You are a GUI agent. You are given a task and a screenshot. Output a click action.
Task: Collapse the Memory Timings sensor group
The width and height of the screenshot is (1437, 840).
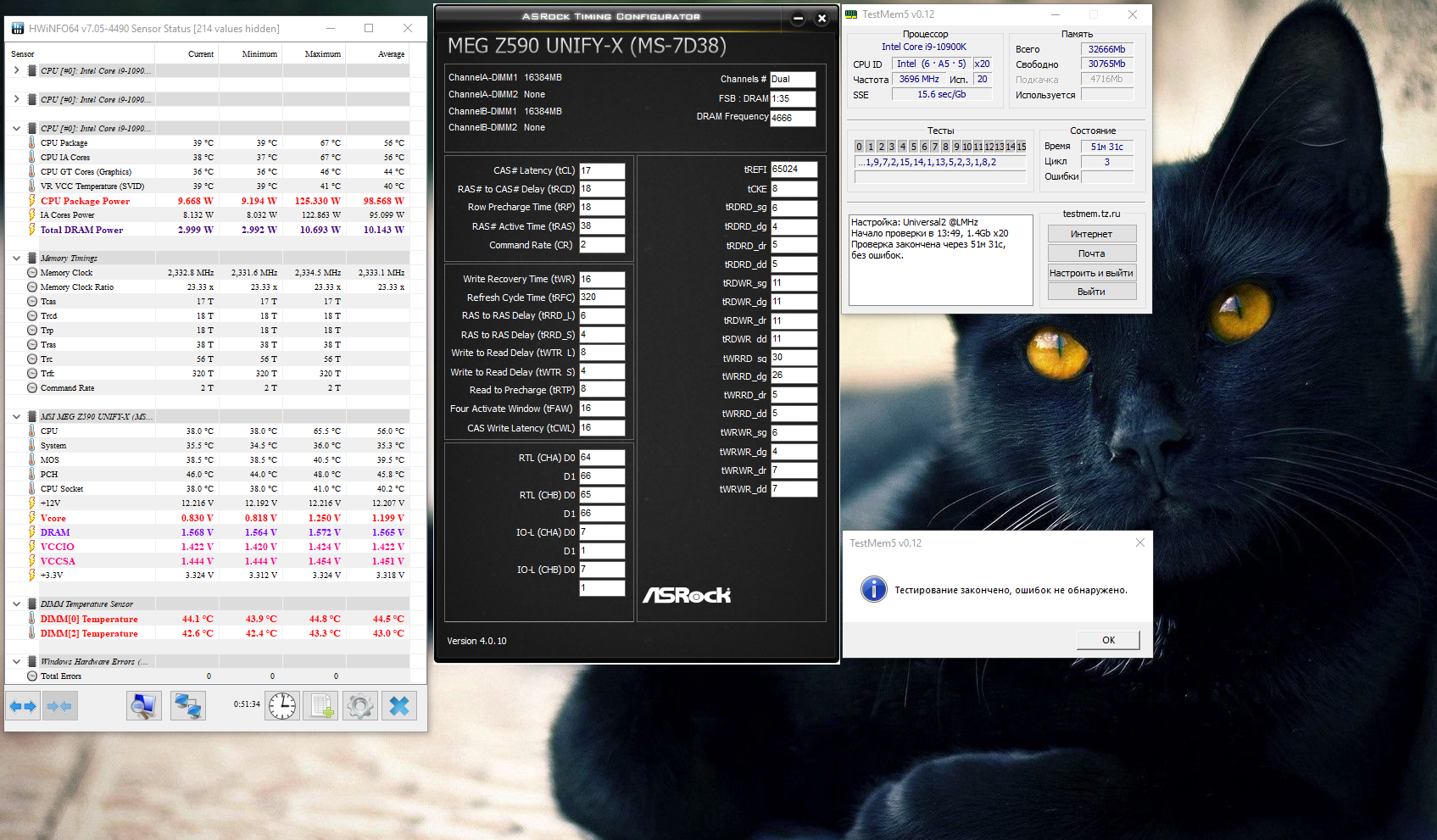[x=16, y=259]
